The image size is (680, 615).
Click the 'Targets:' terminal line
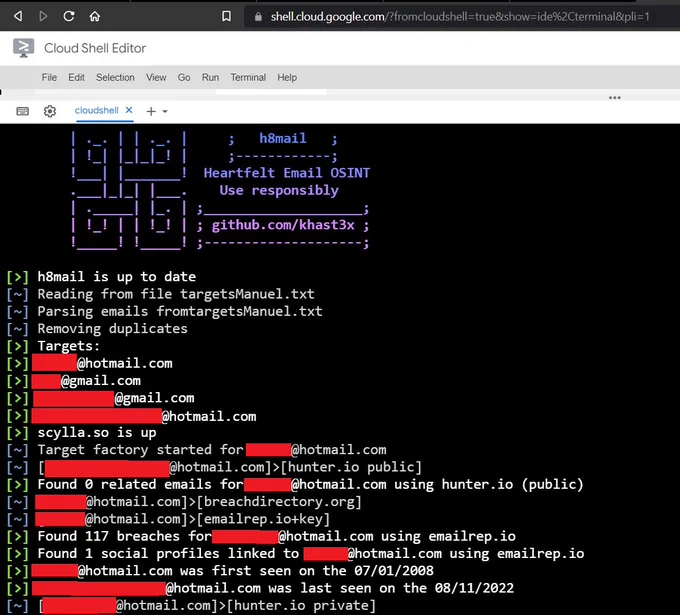coord(69,346)
